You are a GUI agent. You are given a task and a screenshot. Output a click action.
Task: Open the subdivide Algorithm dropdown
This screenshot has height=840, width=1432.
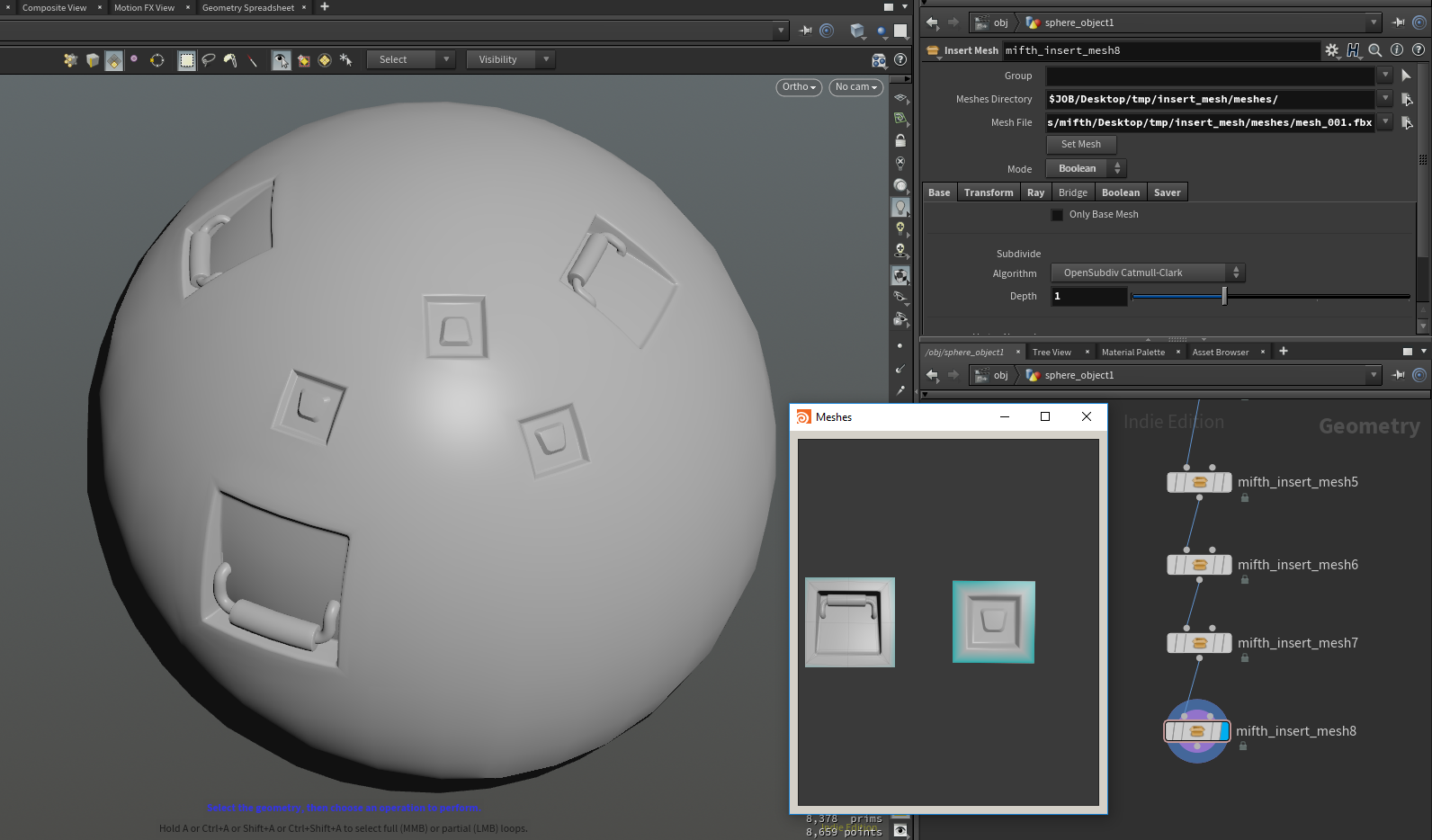tap(1148, 273)
